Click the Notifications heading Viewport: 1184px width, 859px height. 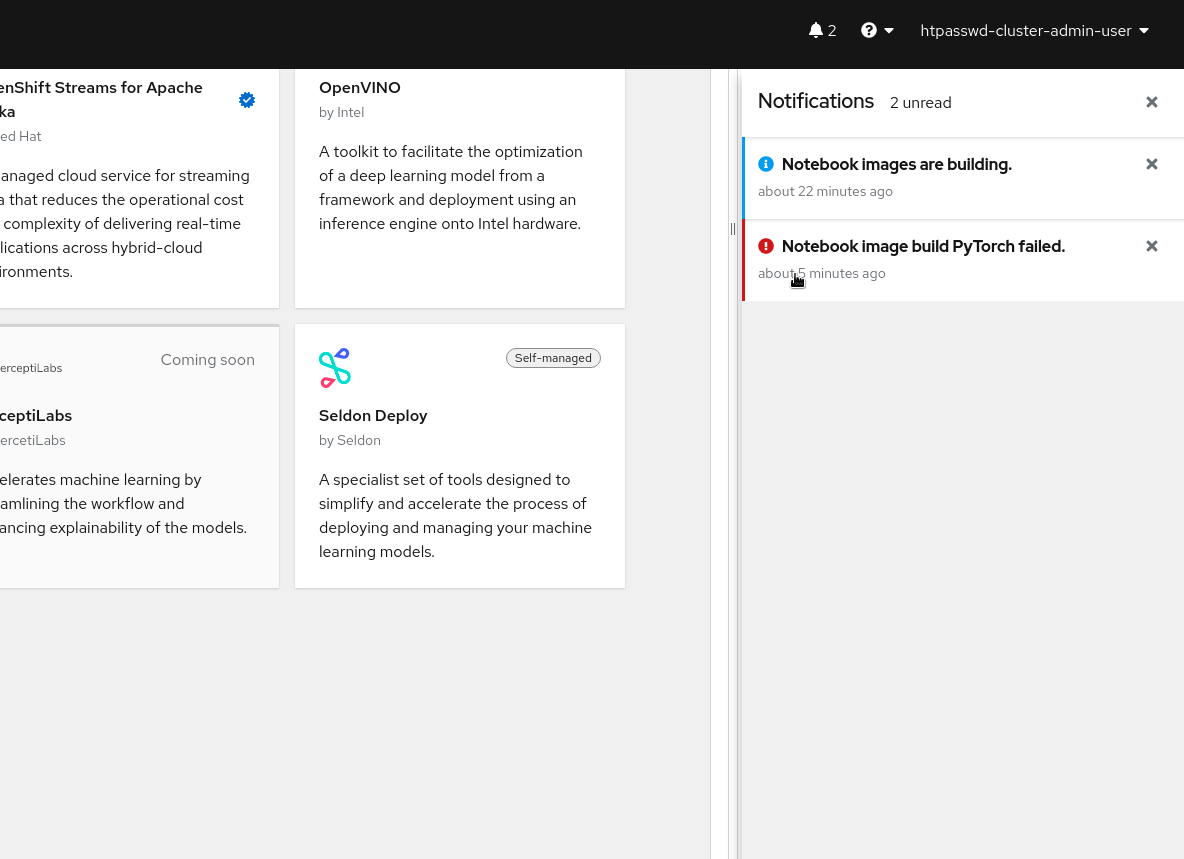816,101
